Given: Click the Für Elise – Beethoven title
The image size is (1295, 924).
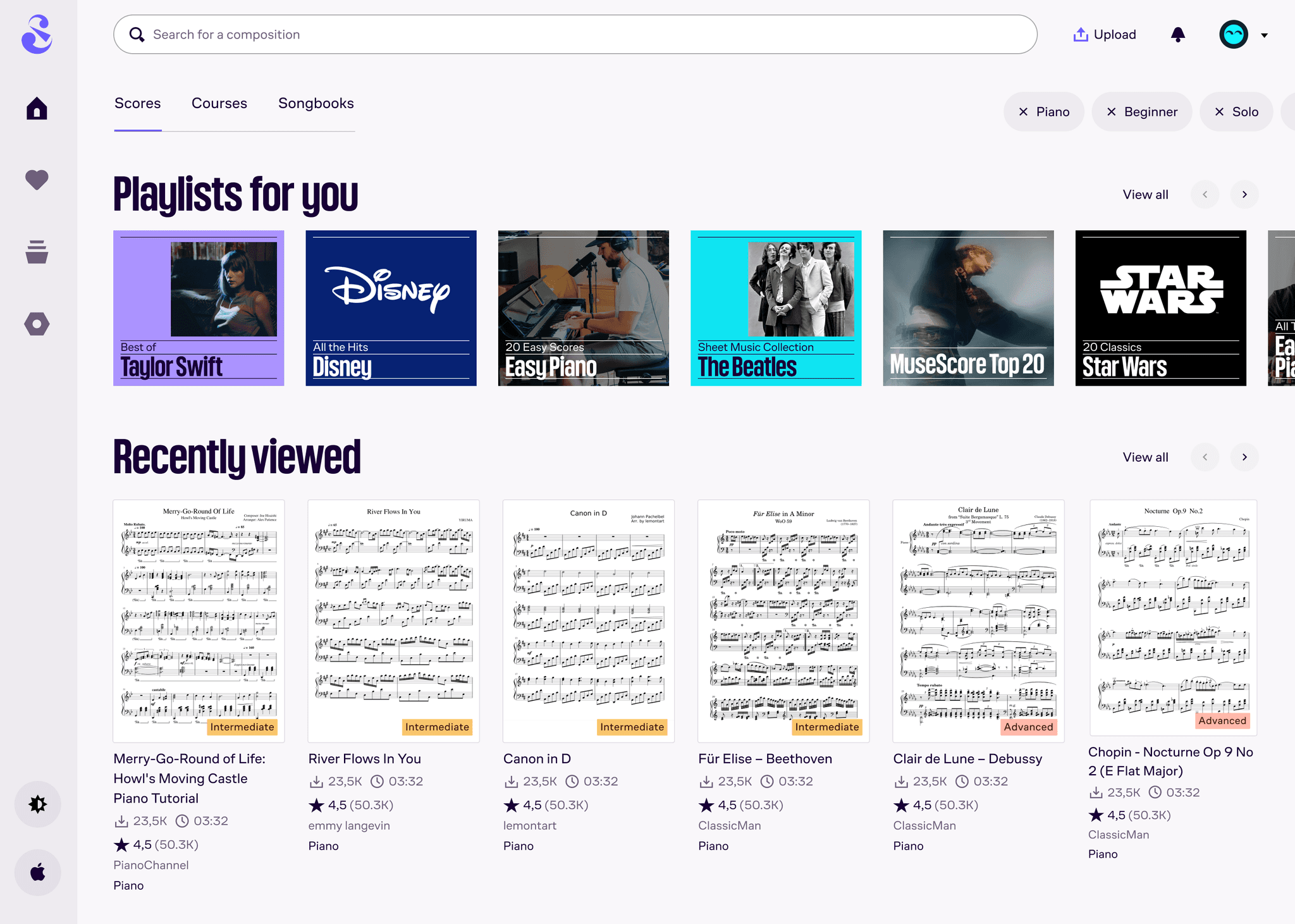Looking at the screenshot, I should (765, 759).
